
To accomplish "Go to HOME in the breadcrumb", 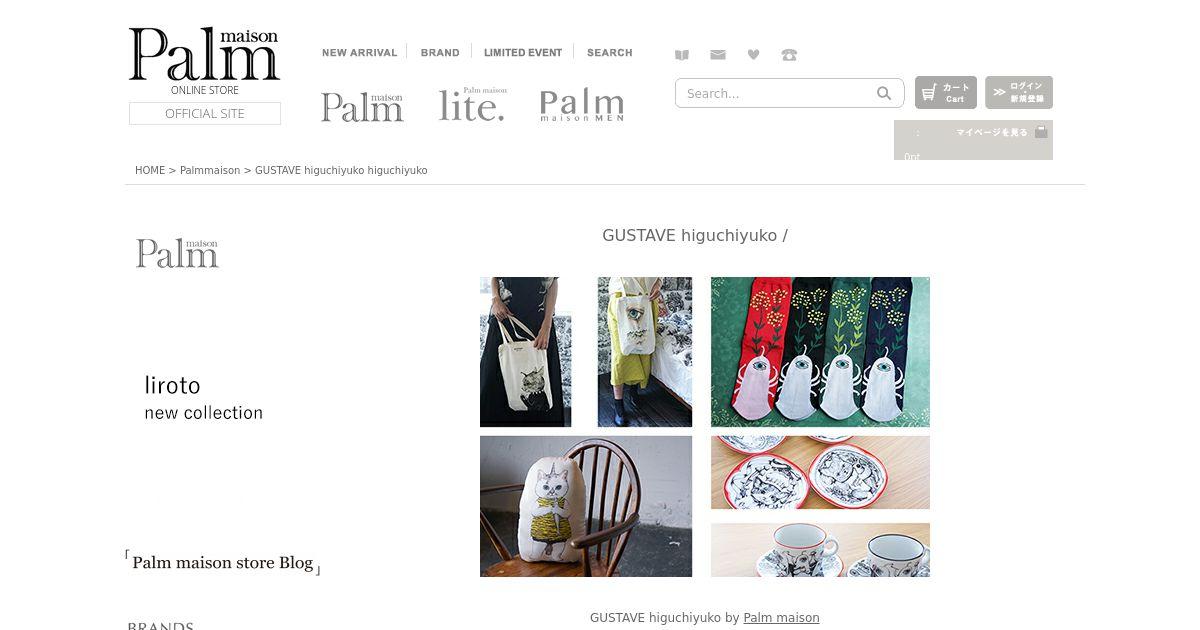I will tap(150, 171).
